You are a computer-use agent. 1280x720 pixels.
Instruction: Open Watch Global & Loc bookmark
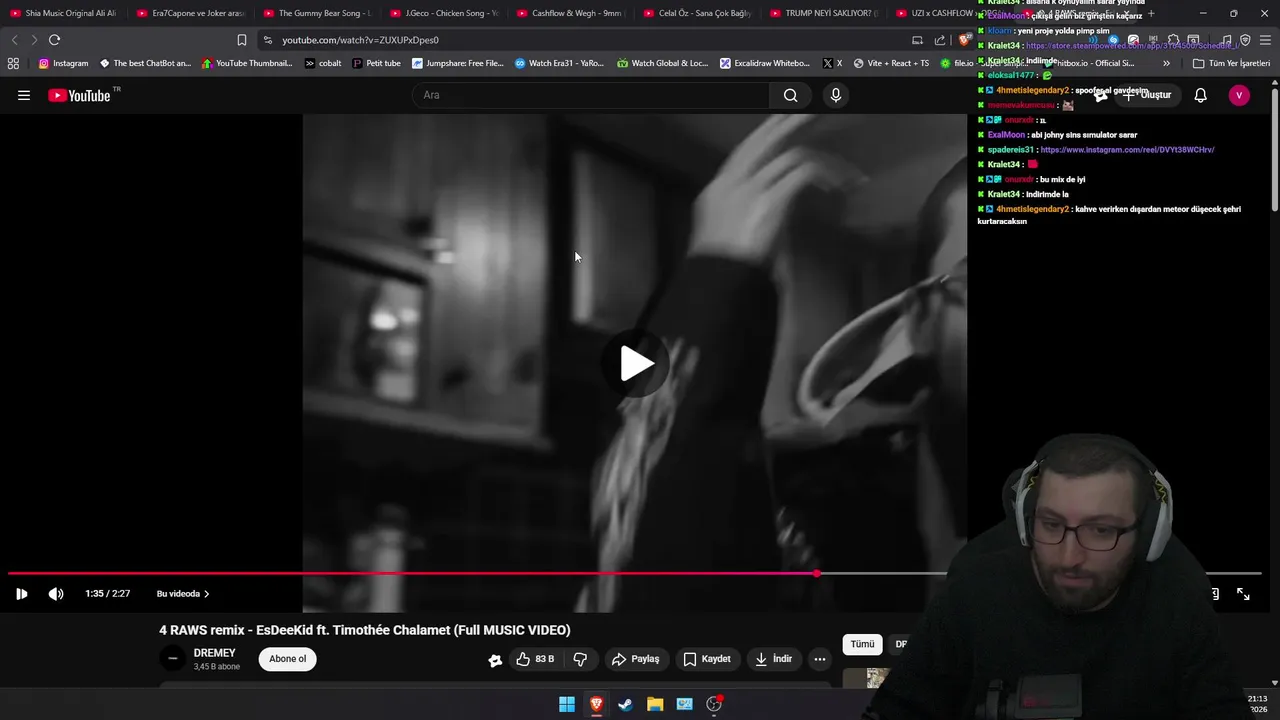(x=663, y=63)
